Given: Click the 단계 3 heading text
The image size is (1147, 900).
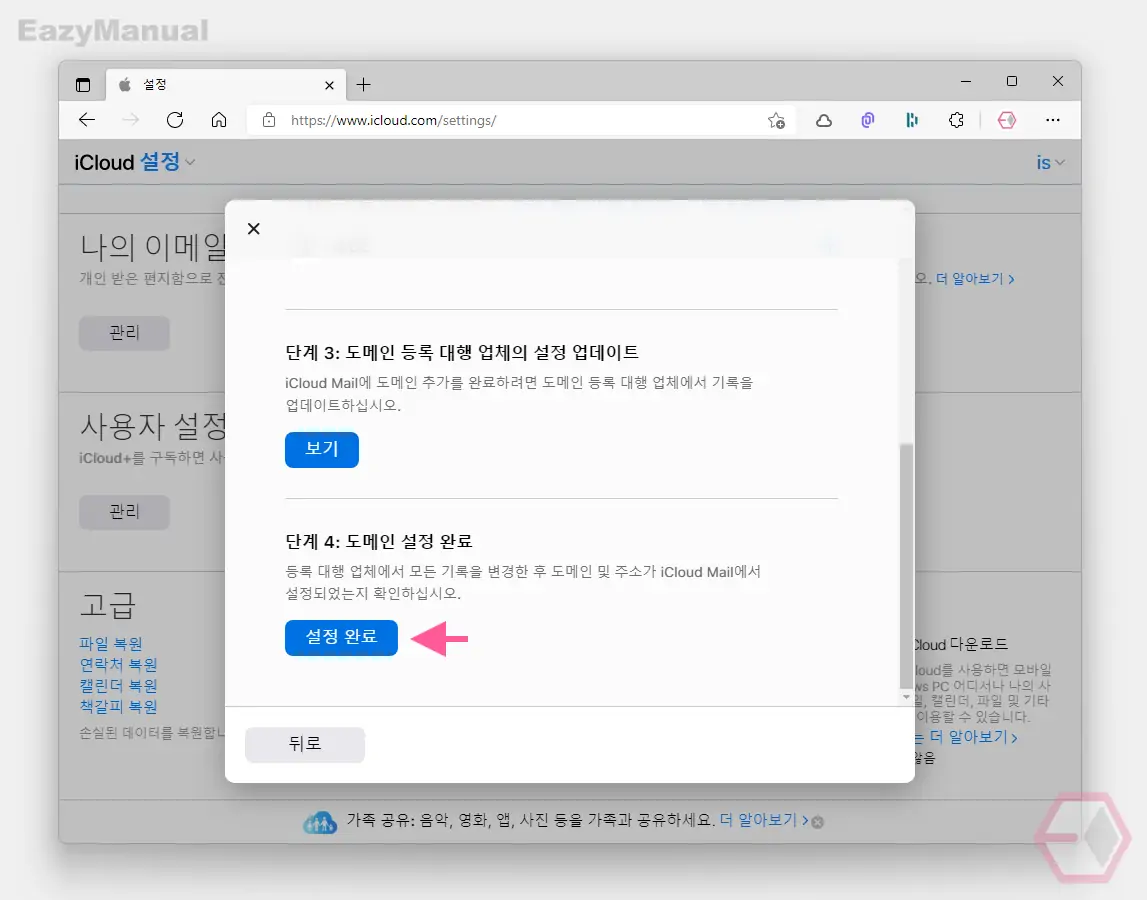Looking at the screenshot, I should click(x=462, y=353).
